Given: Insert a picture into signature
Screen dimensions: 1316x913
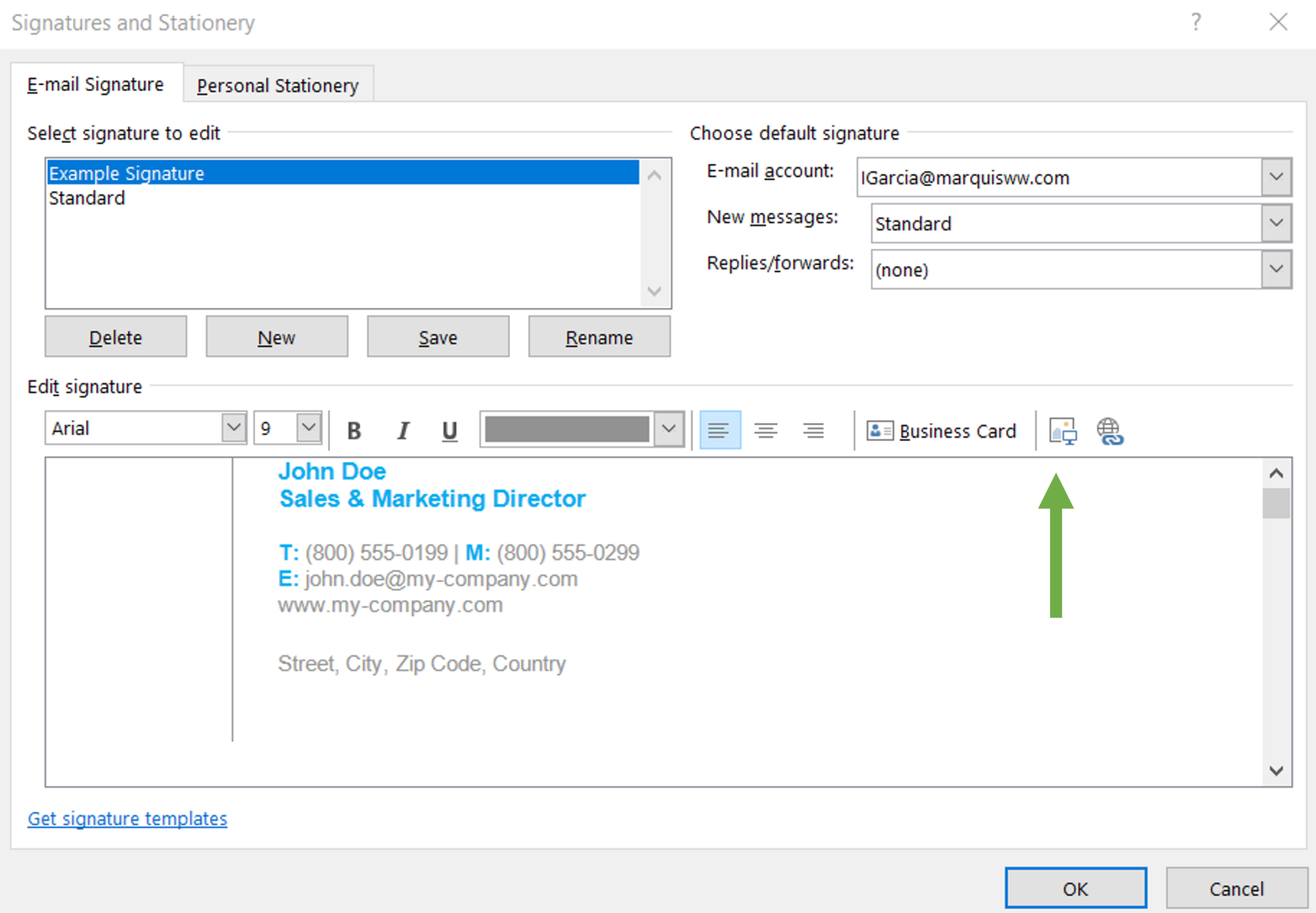Looking at the screenshot, I should pyautogui.click(x=1063, y=430).
